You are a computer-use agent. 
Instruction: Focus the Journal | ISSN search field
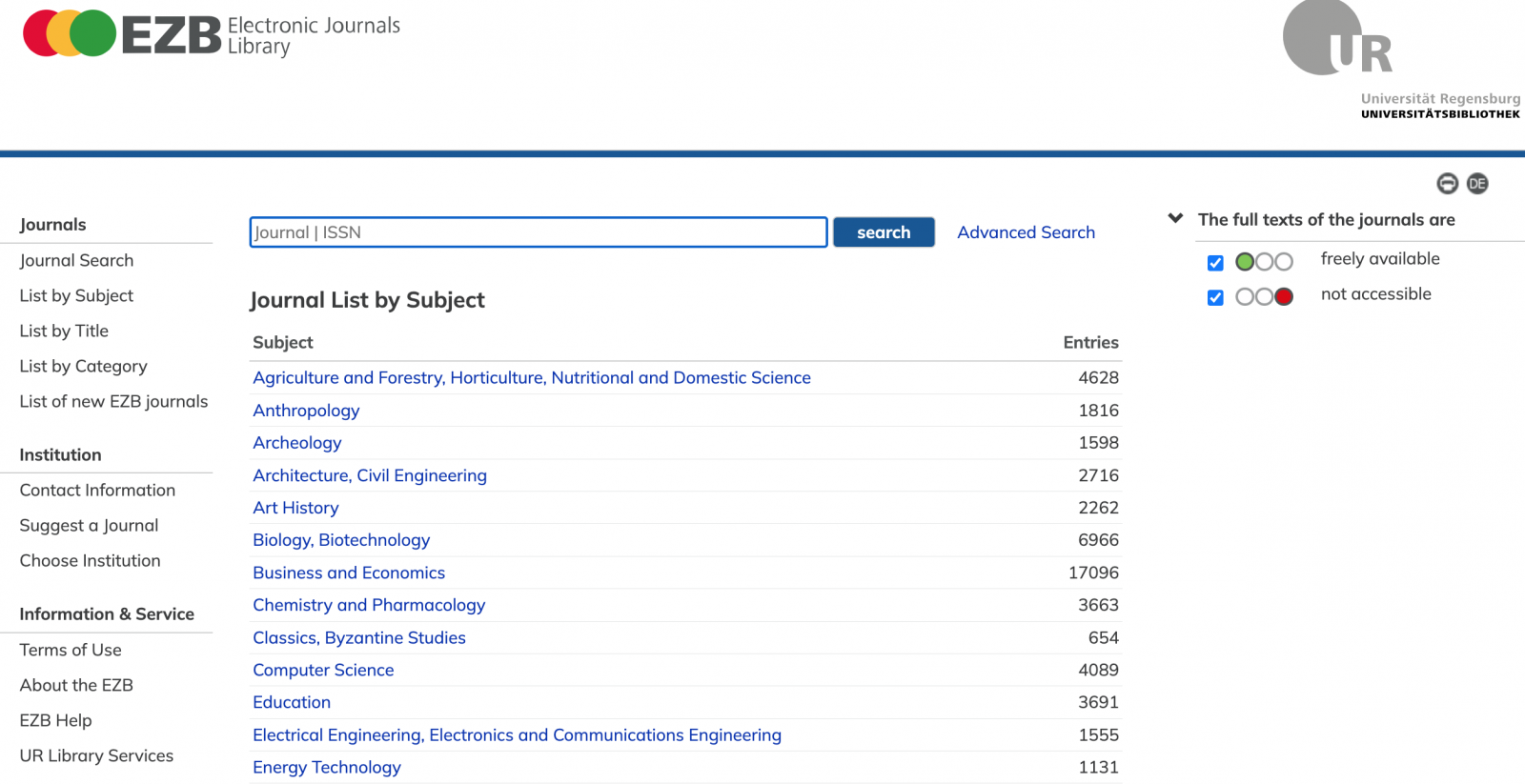pyautogui.click(x=538, y=232)
